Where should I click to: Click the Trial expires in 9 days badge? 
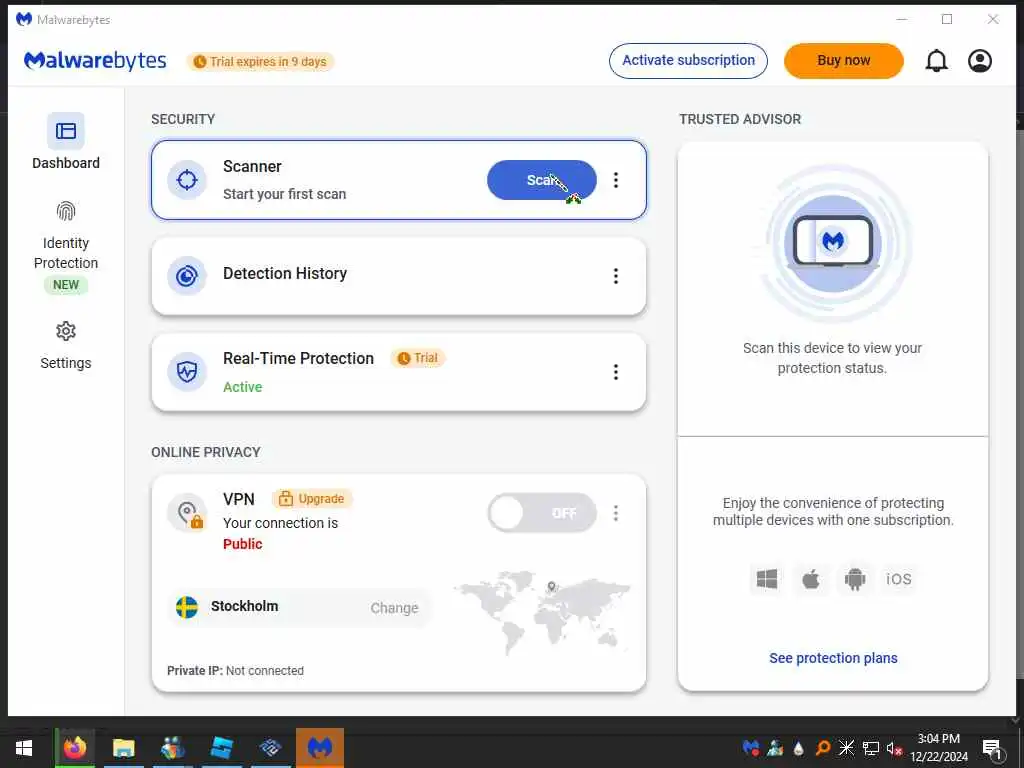coord(260,62)
